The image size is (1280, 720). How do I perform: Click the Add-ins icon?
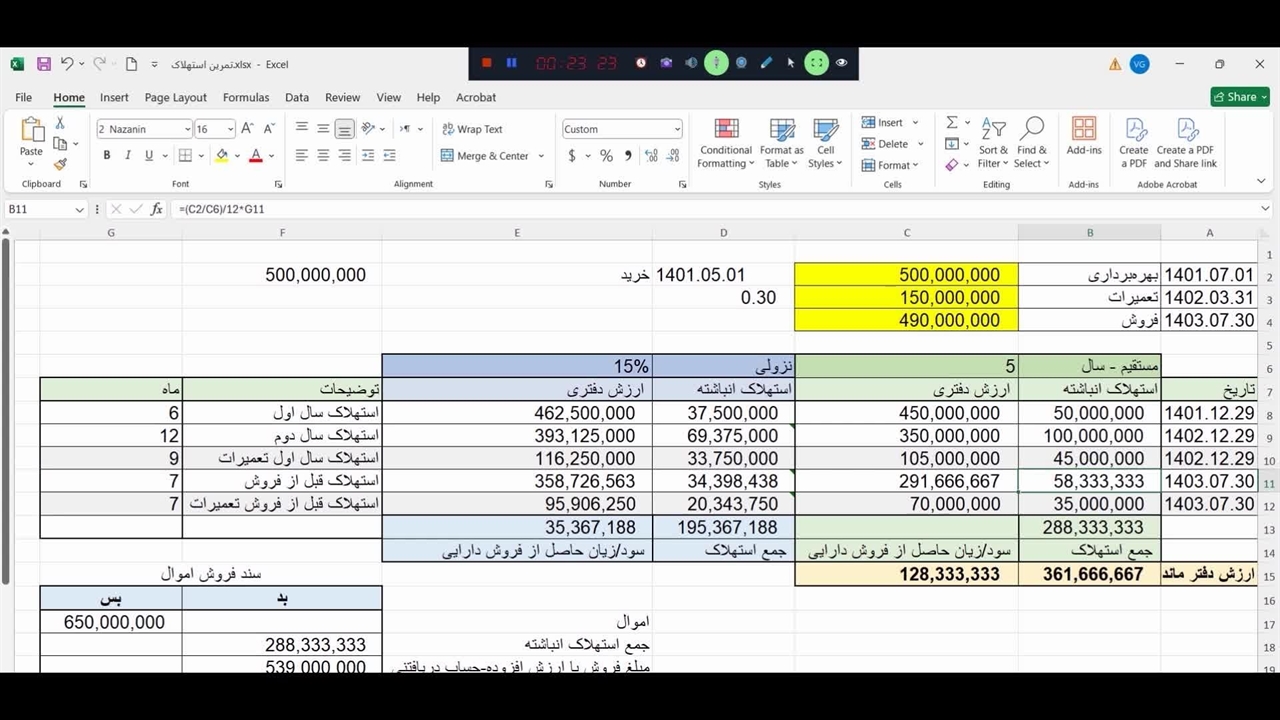pyautogui.click(x=1083, y=136)
